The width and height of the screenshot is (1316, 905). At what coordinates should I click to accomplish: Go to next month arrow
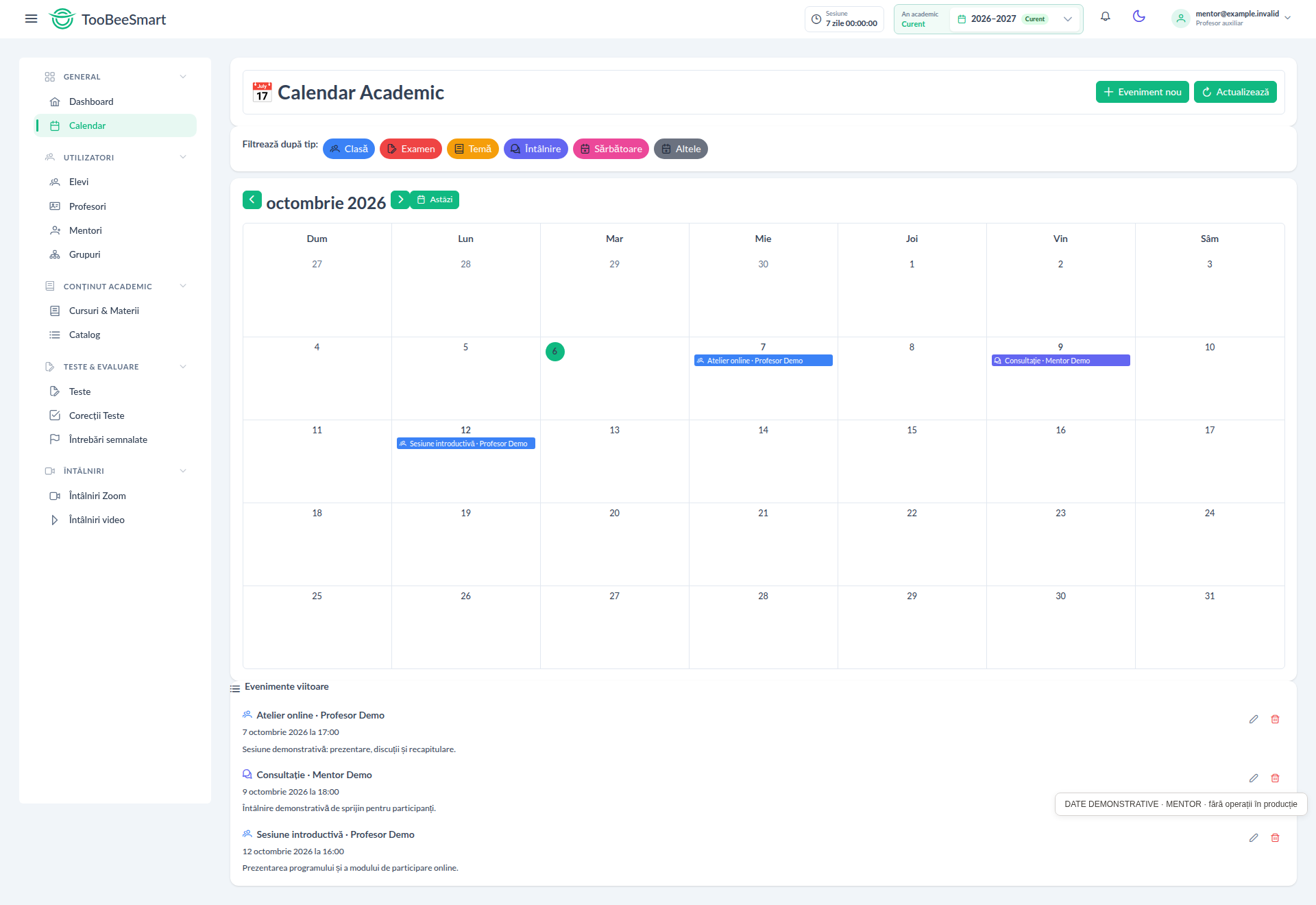[x=400, y=200]
